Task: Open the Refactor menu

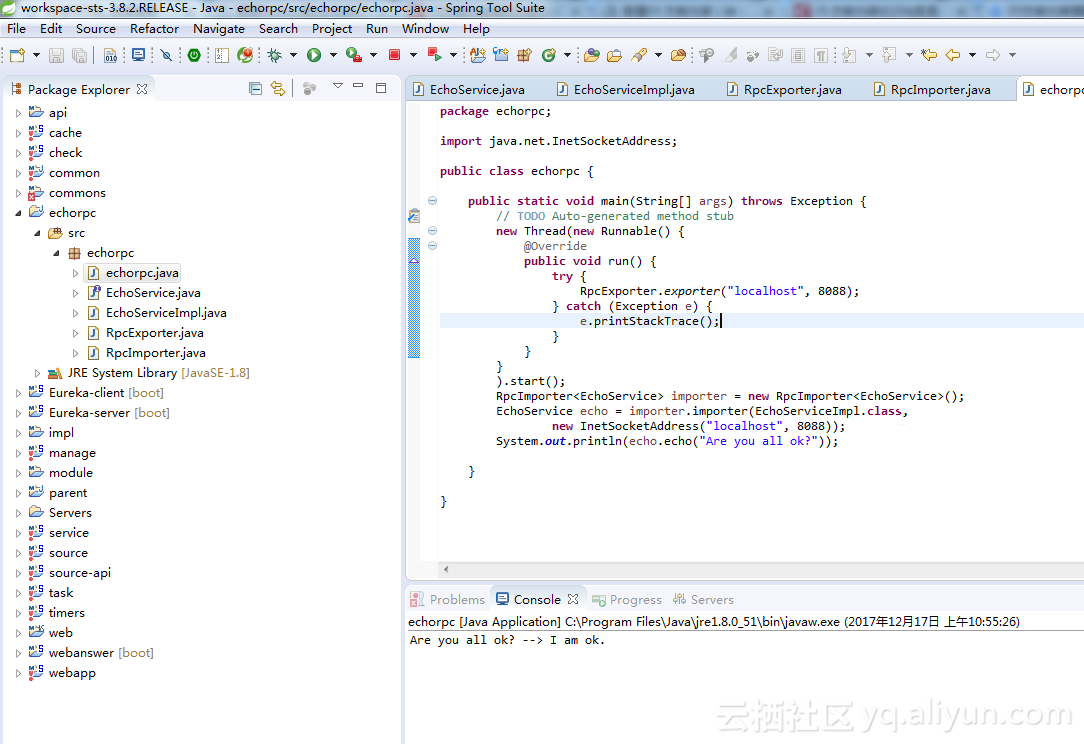Action: tap(154, 28)
